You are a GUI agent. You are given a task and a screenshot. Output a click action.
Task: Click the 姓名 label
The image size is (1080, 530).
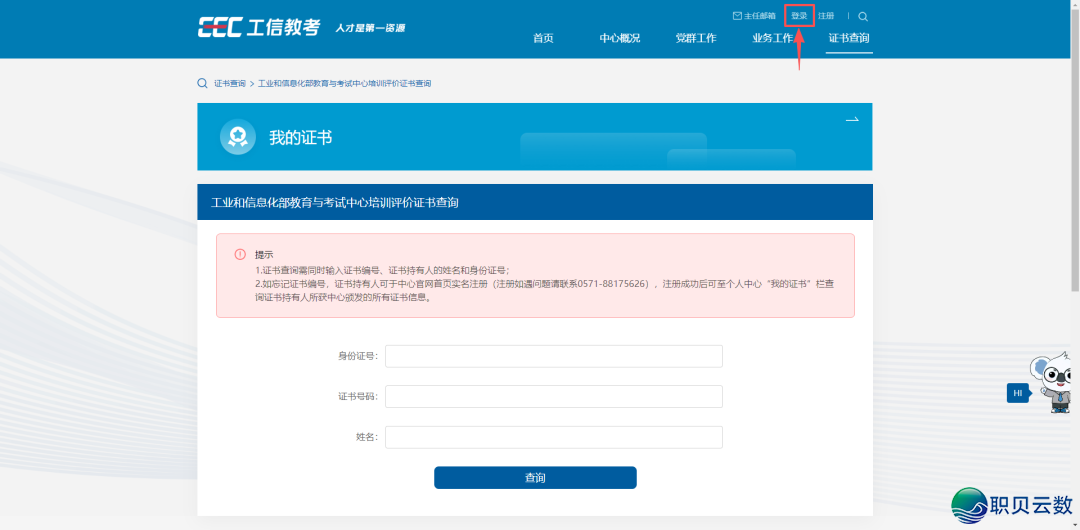pyautogui.click(x=366, y=437)
